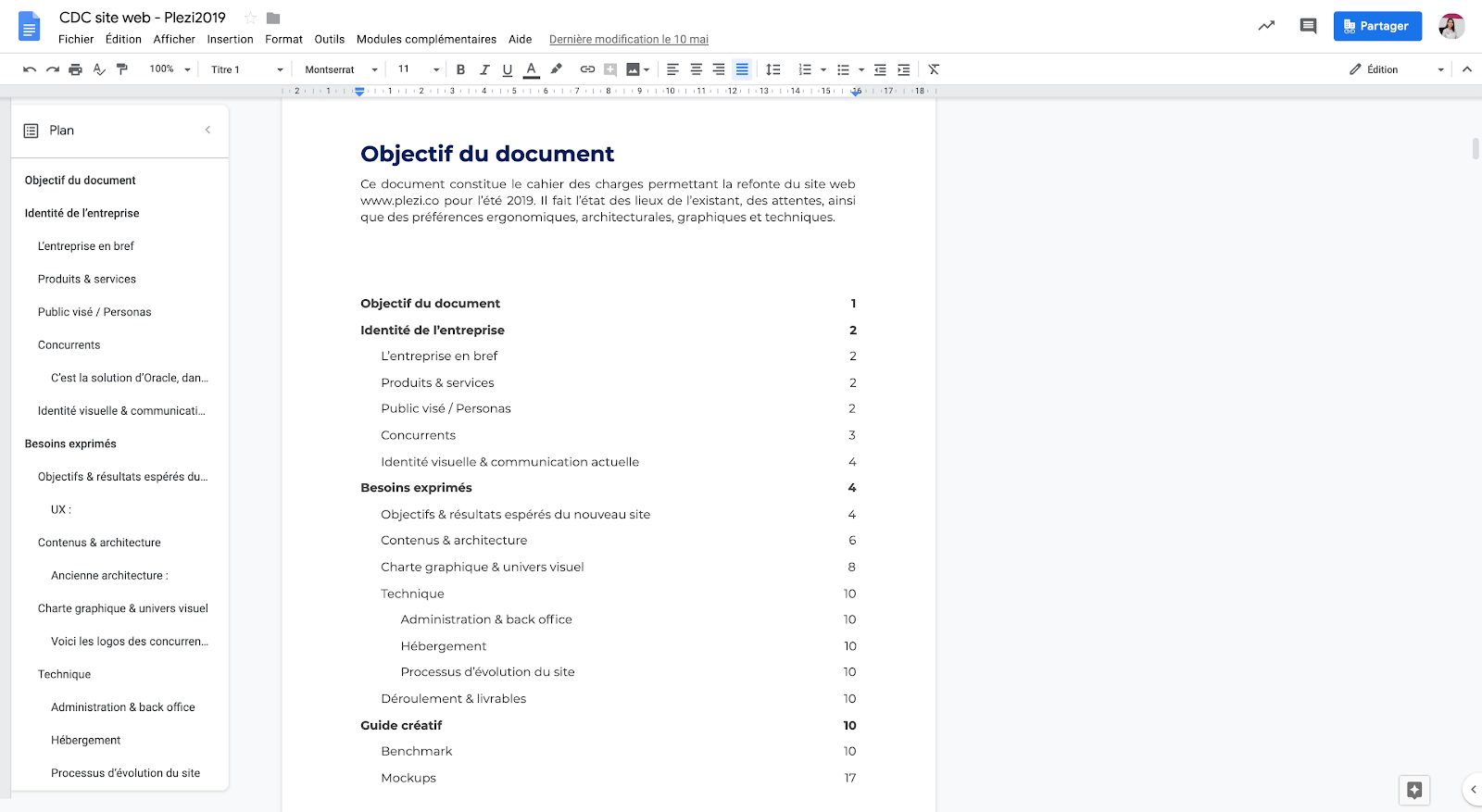Open the Édition menu
Image resolution: width=1482 pixels, height=812 pixels.
click(x=123, y=39)
